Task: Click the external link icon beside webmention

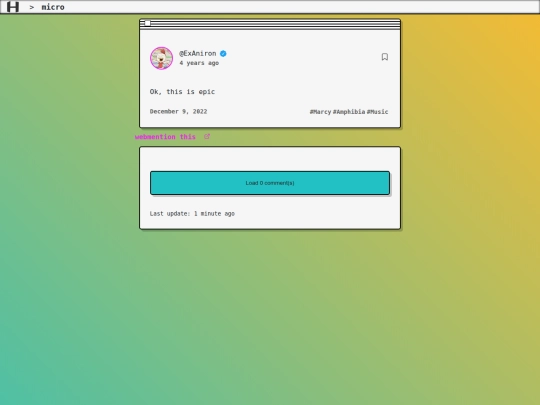Action: click(207, 137)
